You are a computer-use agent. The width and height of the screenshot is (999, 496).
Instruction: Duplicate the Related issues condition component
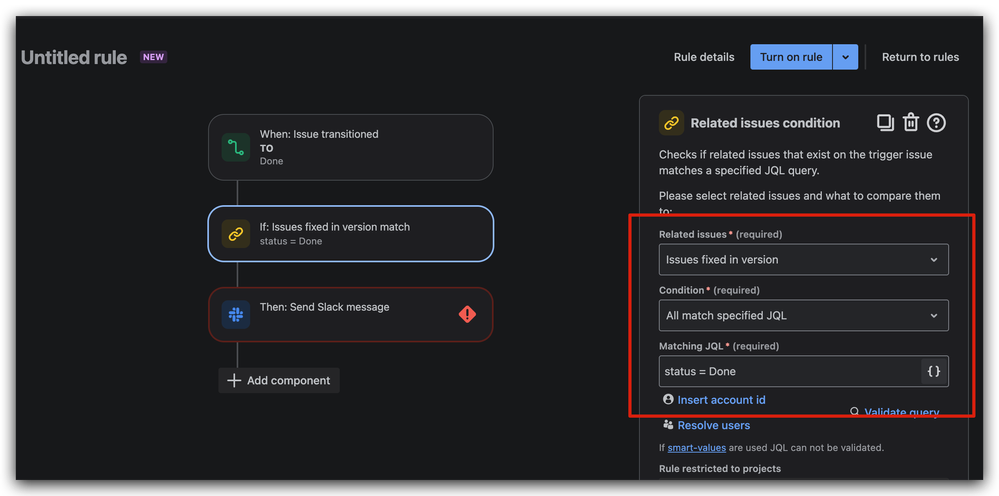tap(886, 122)
